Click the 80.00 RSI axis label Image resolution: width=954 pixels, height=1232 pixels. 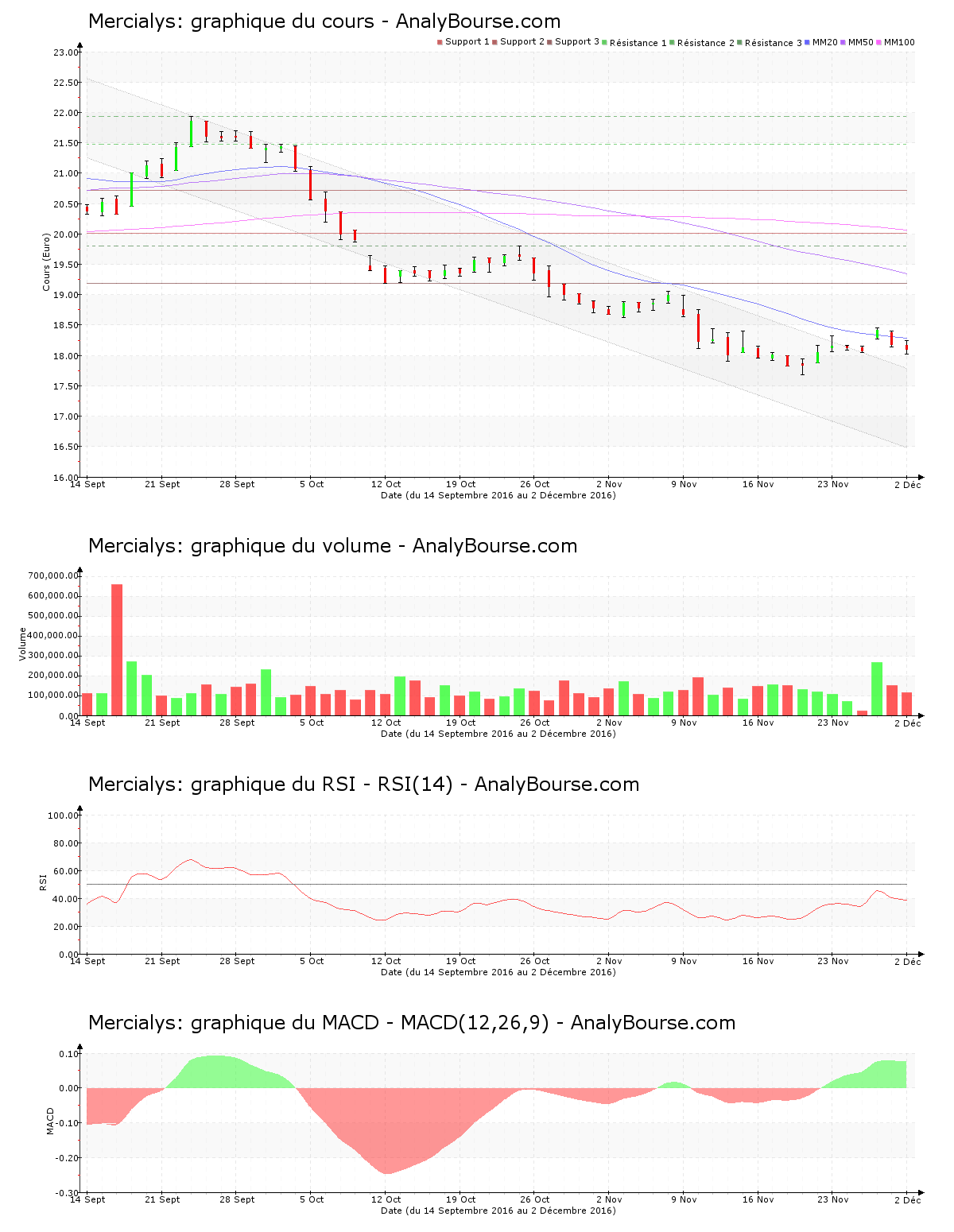pos(66,843)
